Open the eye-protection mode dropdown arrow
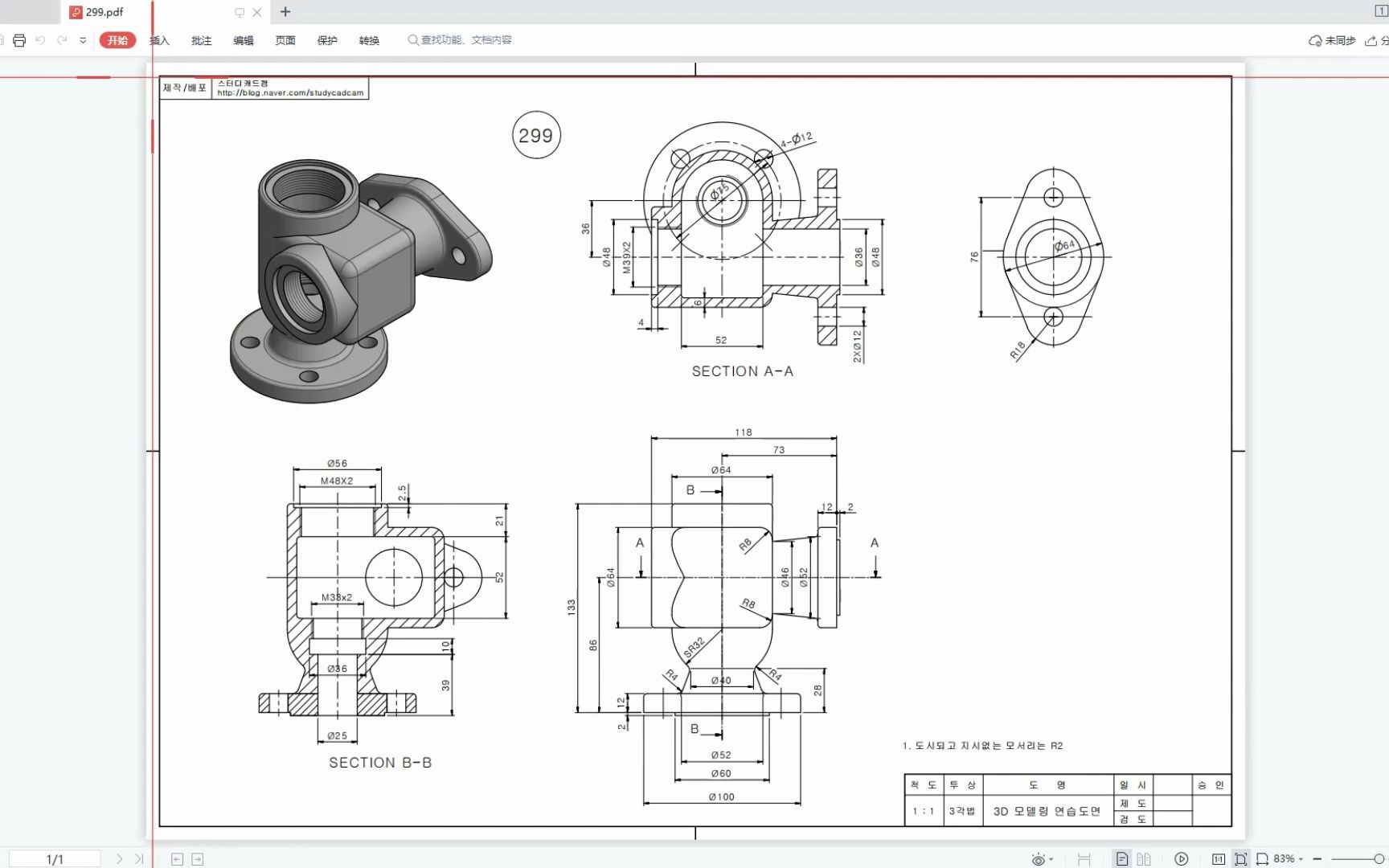Image resolution: width=1389 pixels, height=868 pixels. [x=1051, y=858]
